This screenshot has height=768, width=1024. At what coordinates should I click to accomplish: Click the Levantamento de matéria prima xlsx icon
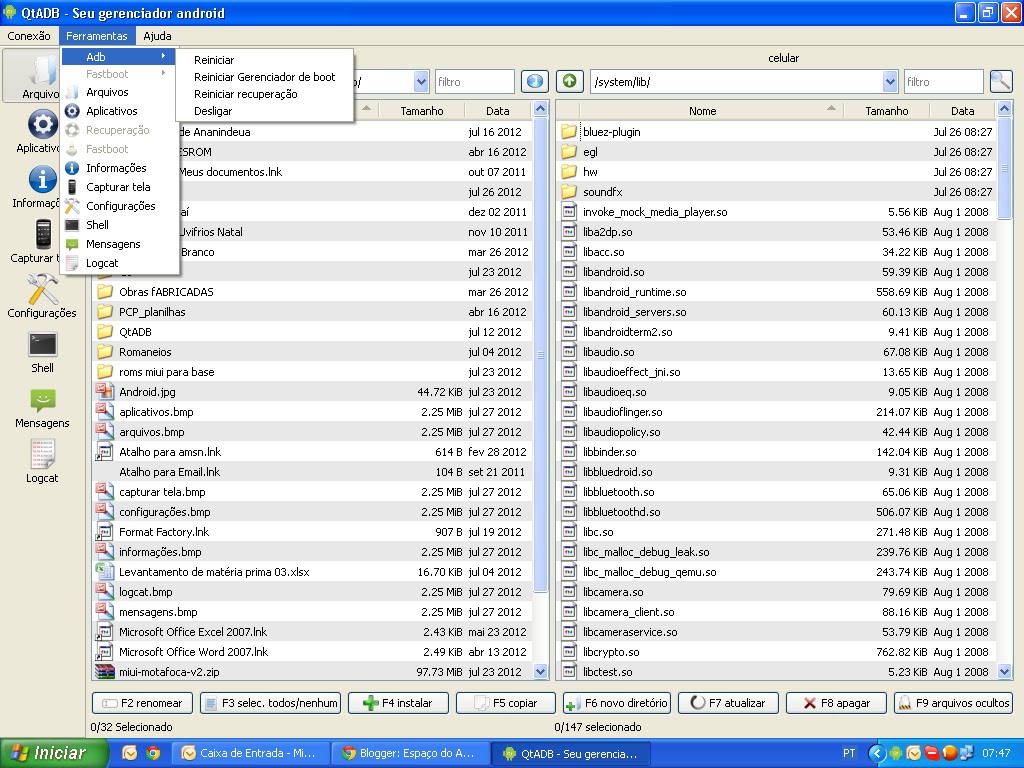[104, 571]
